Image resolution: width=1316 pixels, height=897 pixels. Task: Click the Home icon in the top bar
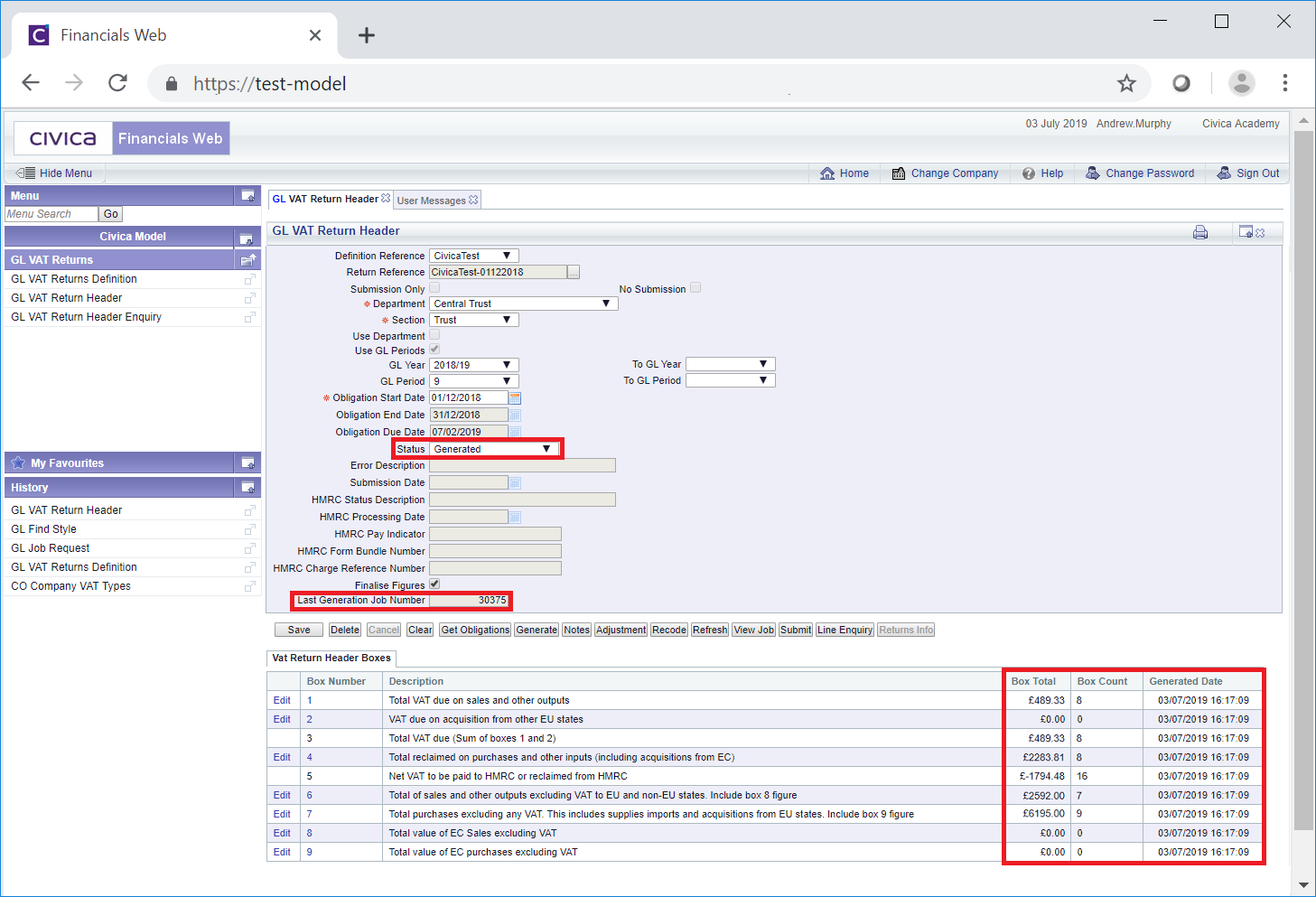pyautogui.click(x=827, y=173)
